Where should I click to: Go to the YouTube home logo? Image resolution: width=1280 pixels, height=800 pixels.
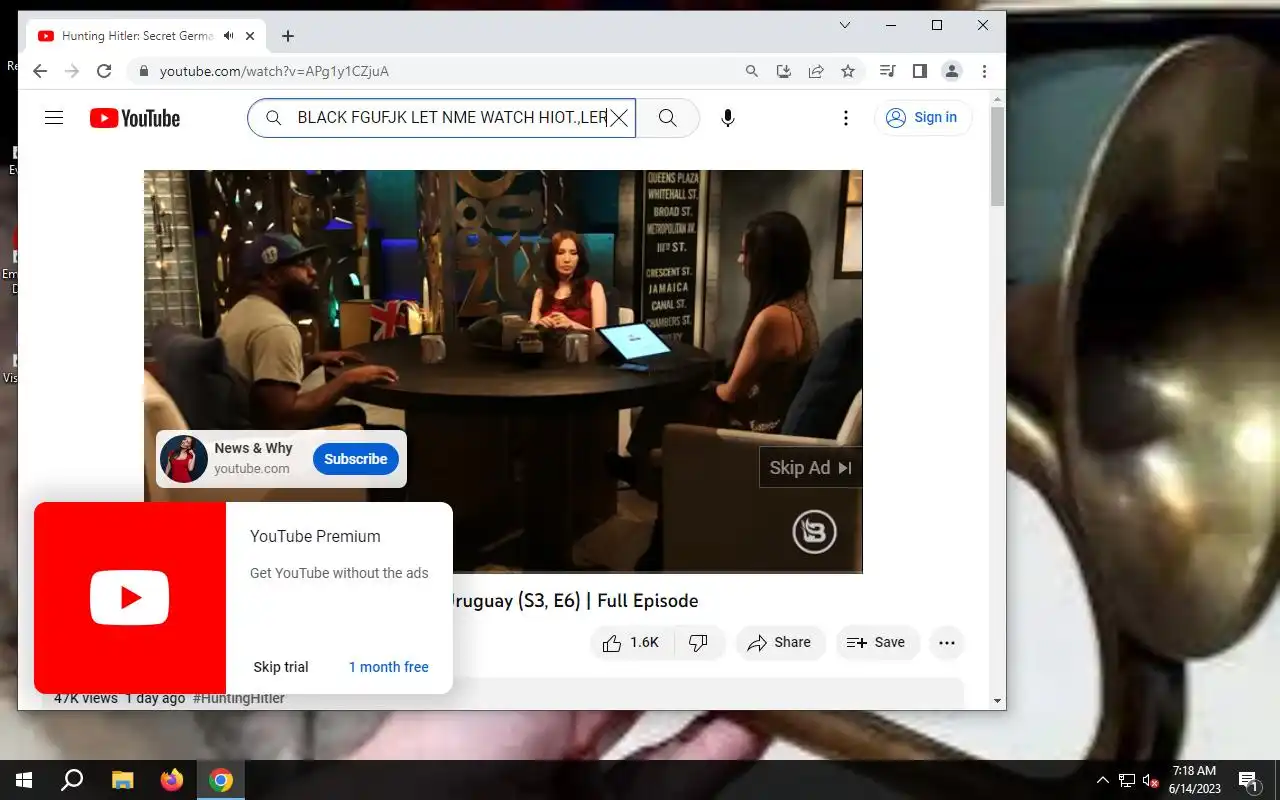pos(135,118)
